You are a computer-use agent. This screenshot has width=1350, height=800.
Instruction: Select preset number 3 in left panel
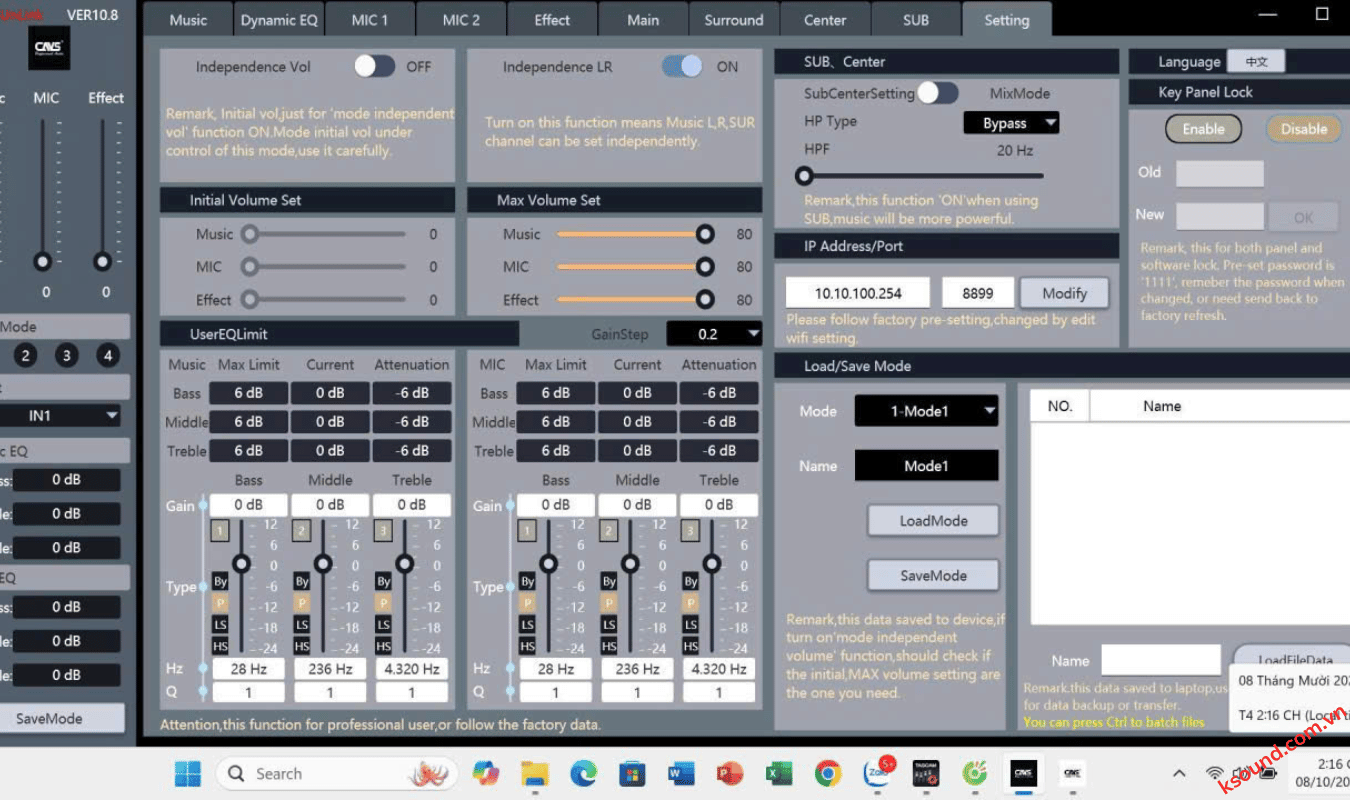(x=67, y=355)
